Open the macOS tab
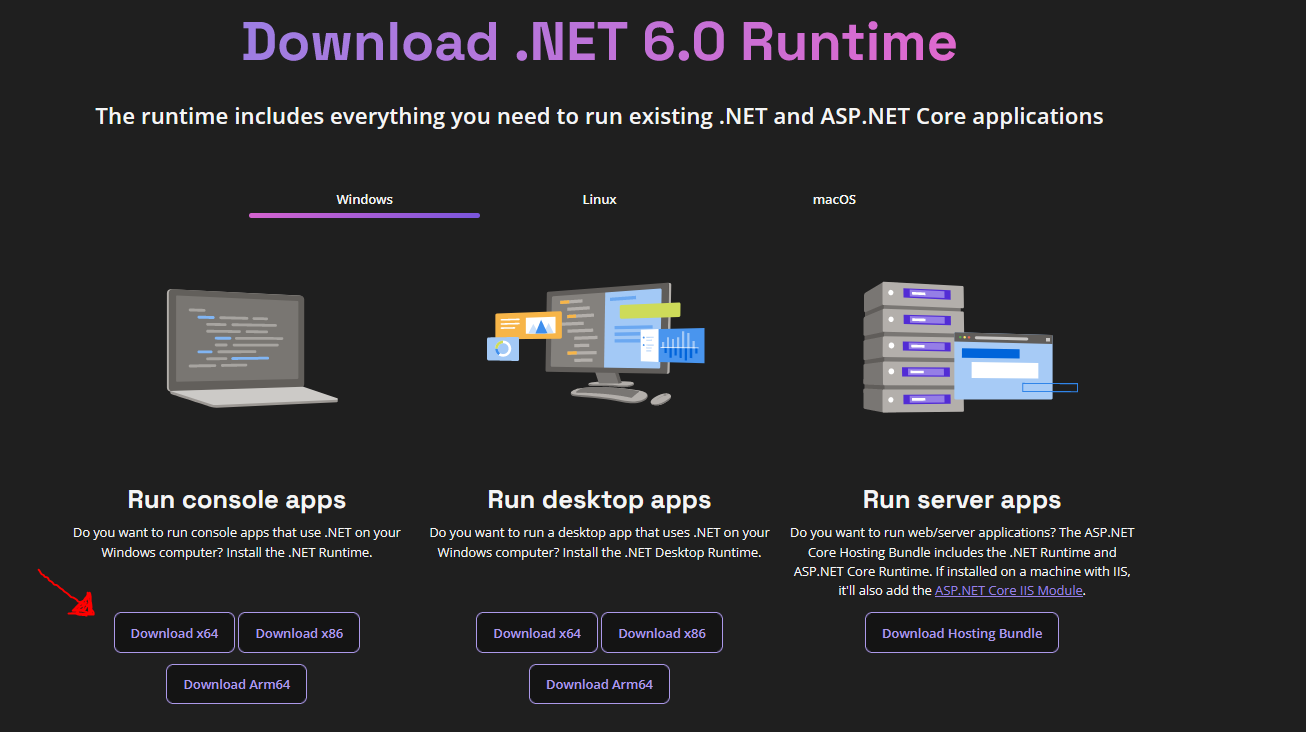 click(x=834, y=200)
